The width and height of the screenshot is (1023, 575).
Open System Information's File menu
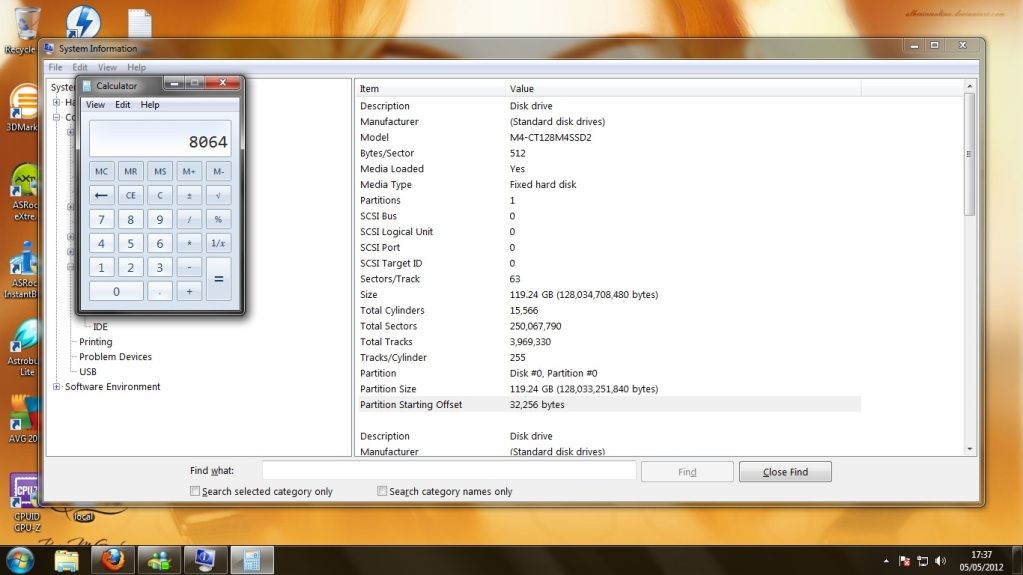(55, 67)
